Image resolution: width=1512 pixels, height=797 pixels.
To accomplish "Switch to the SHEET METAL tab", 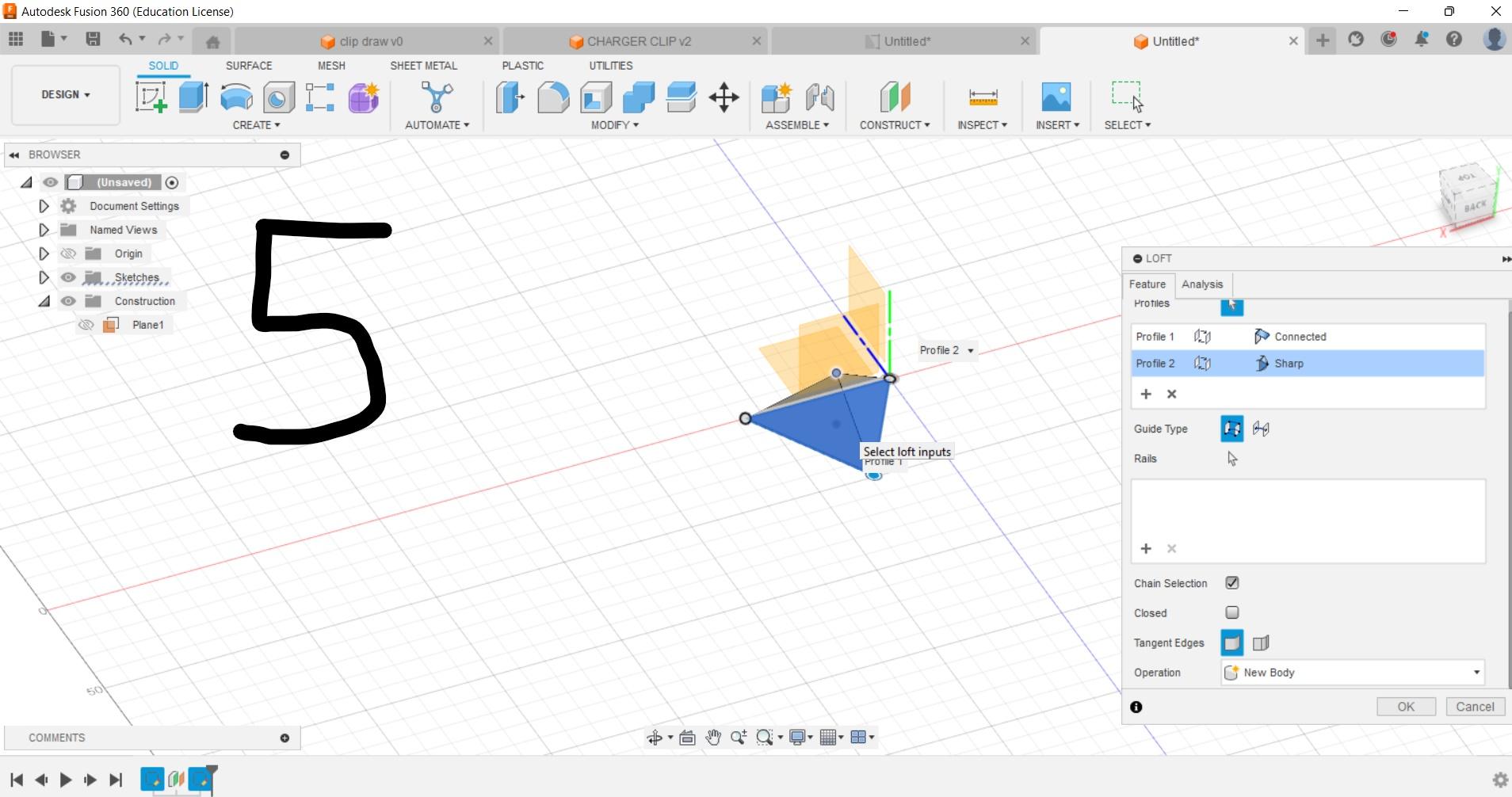I will click(424, 66).
